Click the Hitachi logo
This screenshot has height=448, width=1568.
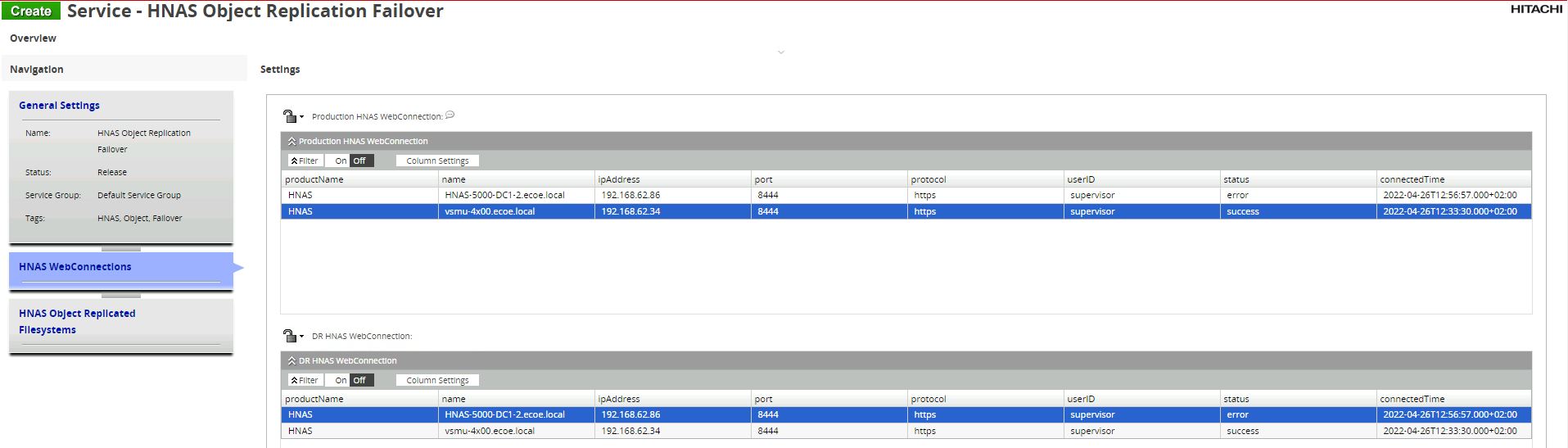click(1536, 9)
